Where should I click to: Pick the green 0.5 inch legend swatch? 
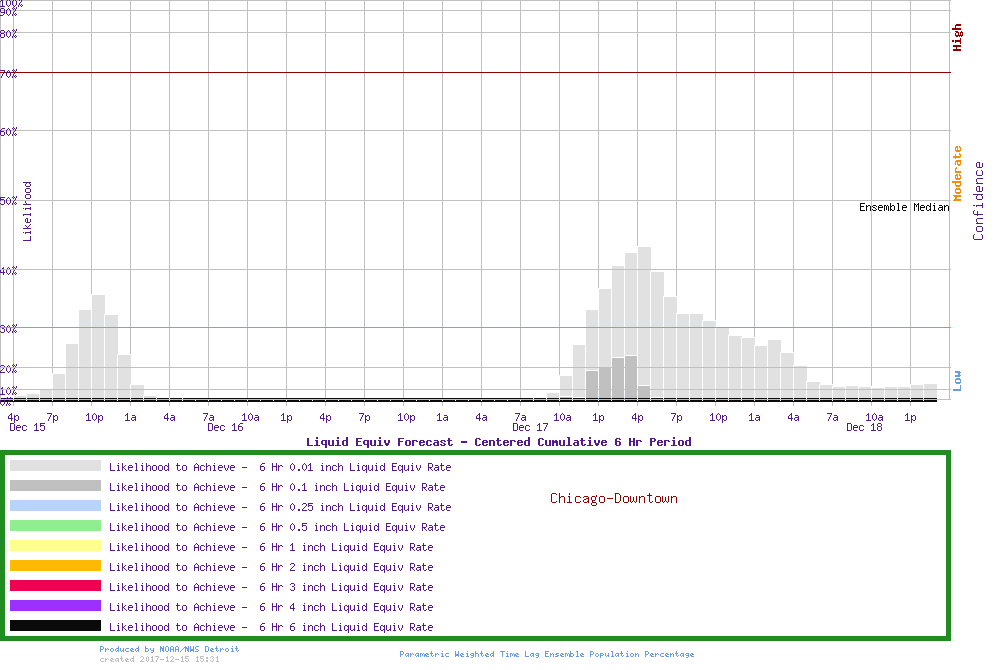pos(55,526)
